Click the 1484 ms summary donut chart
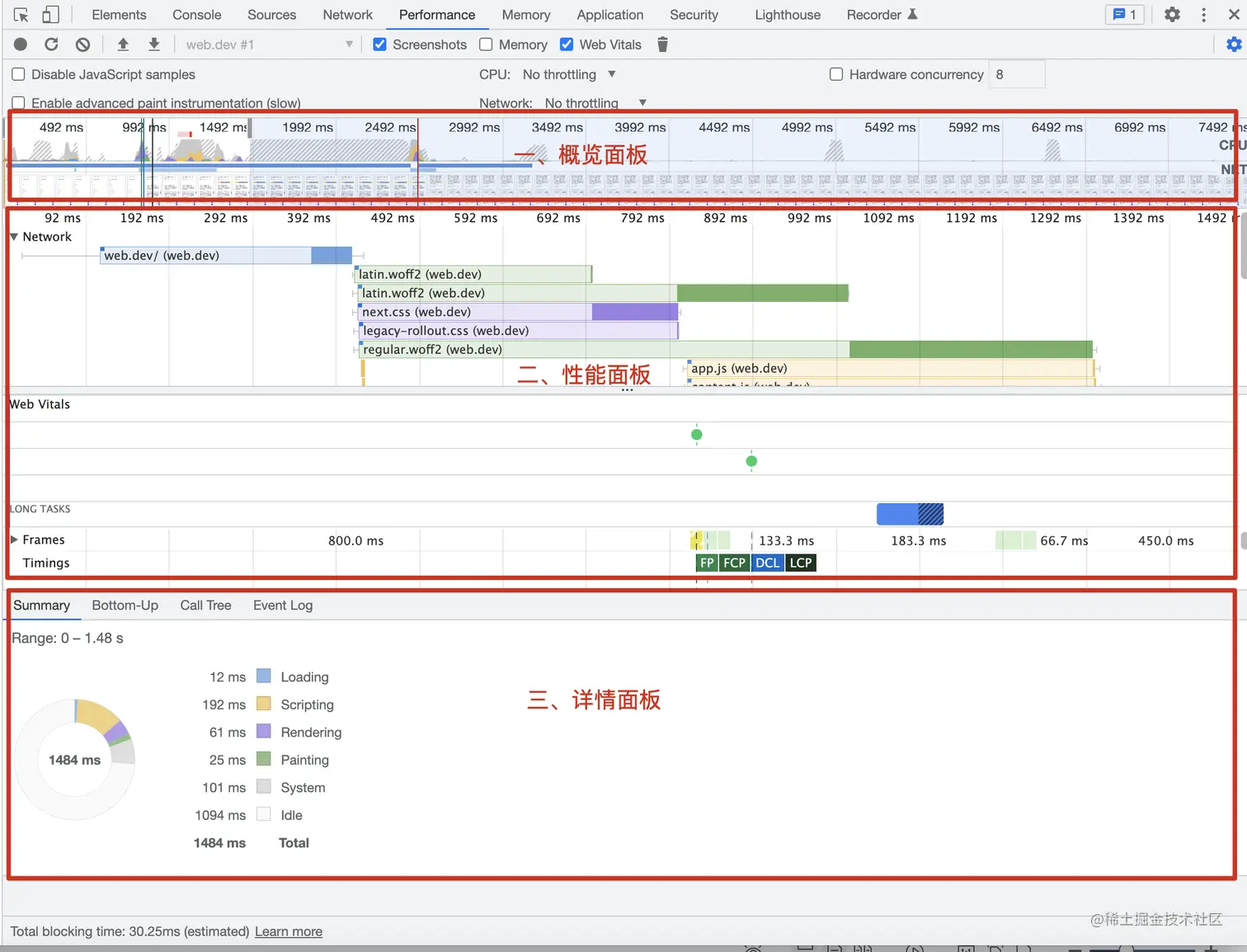 (x=74, y=760)
